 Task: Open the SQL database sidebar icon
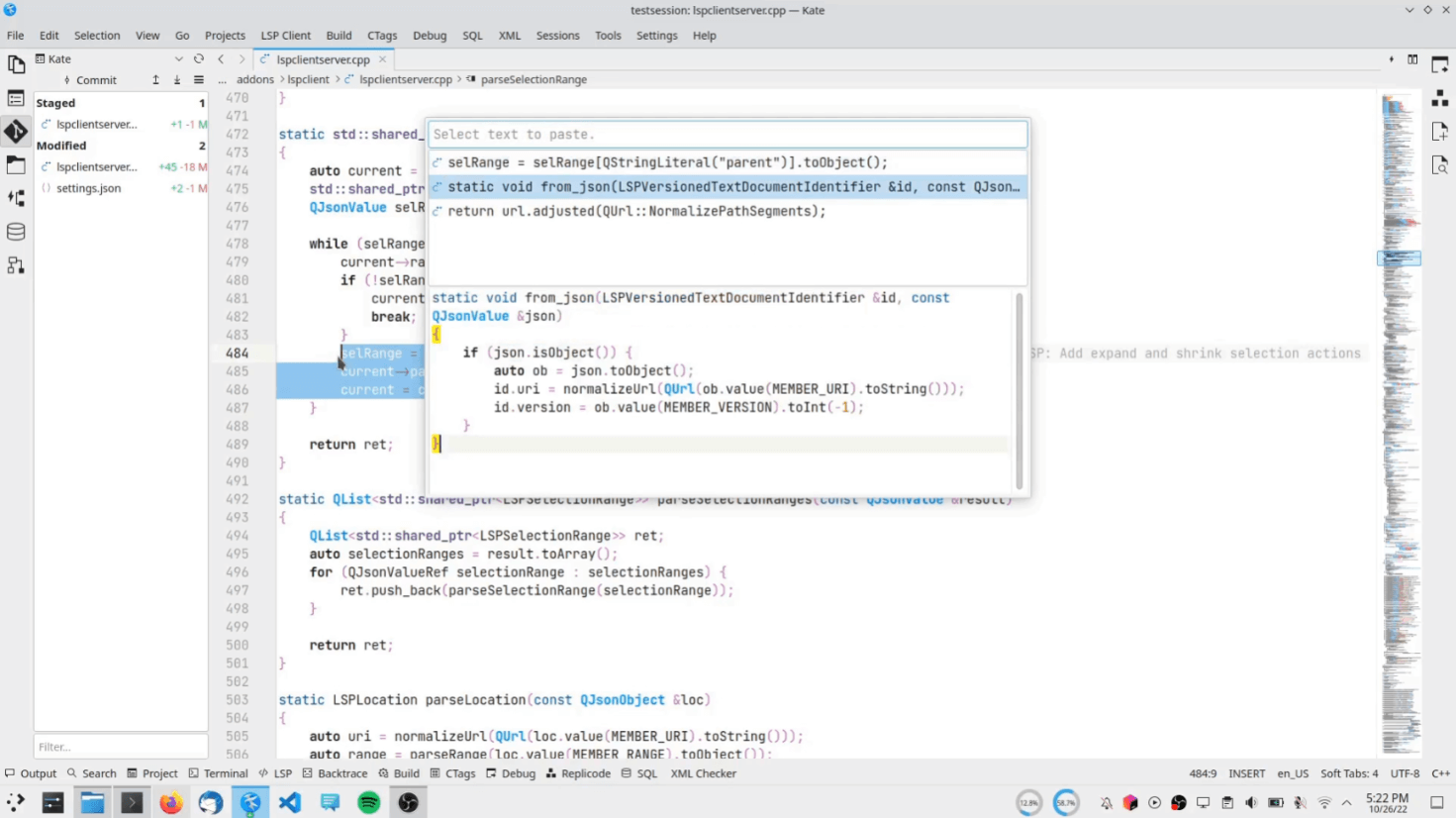click(16, 232)
